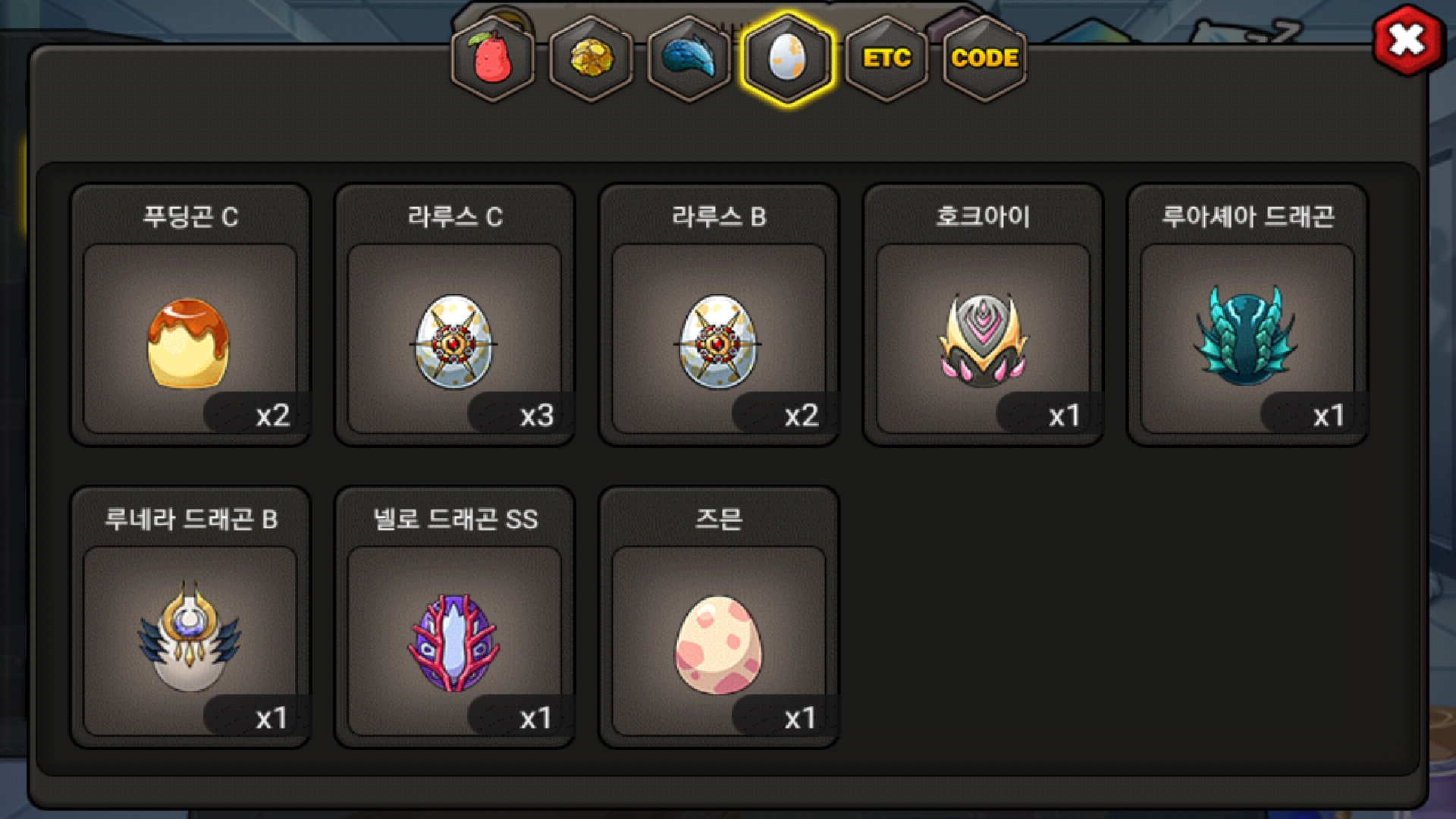The height and width of the screenshot is (819, 1456).
Task: Click the 푸딩곤 C item title label
Action: click(x=190, y=217)
